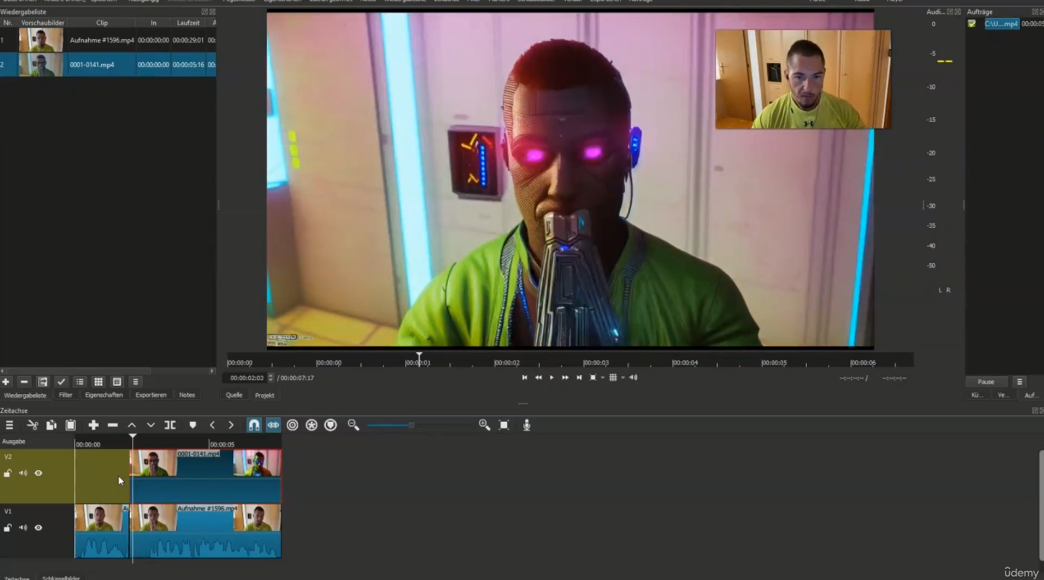1044x580 pixels.
Task: Switch to the Filter tab
Action: coord(65,395)
